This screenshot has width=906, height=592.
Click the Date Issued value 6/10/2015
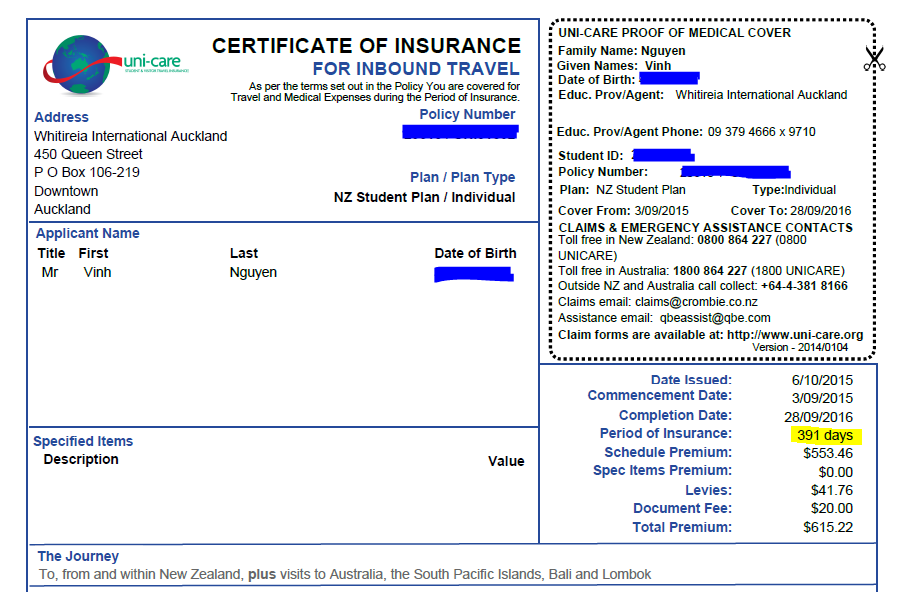coord(822,380)
